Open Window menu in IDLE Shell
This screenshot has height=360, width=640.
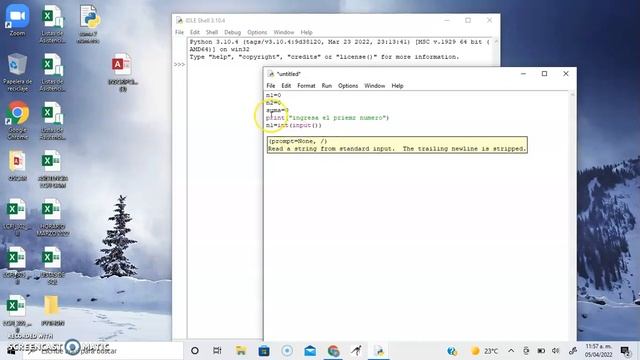284,32
